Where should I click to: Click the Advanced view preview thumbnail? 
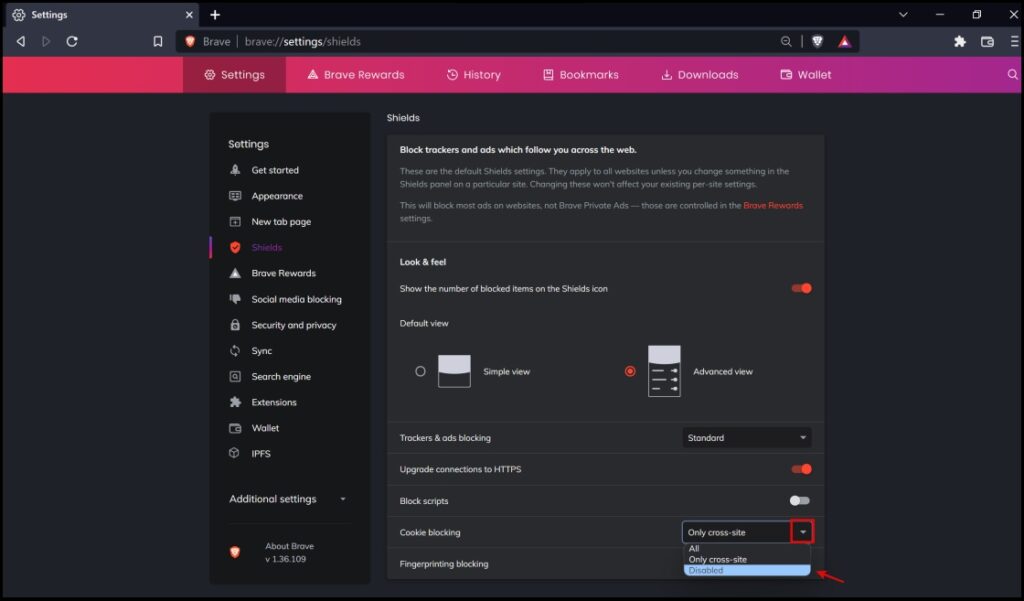tap(664, 371)
